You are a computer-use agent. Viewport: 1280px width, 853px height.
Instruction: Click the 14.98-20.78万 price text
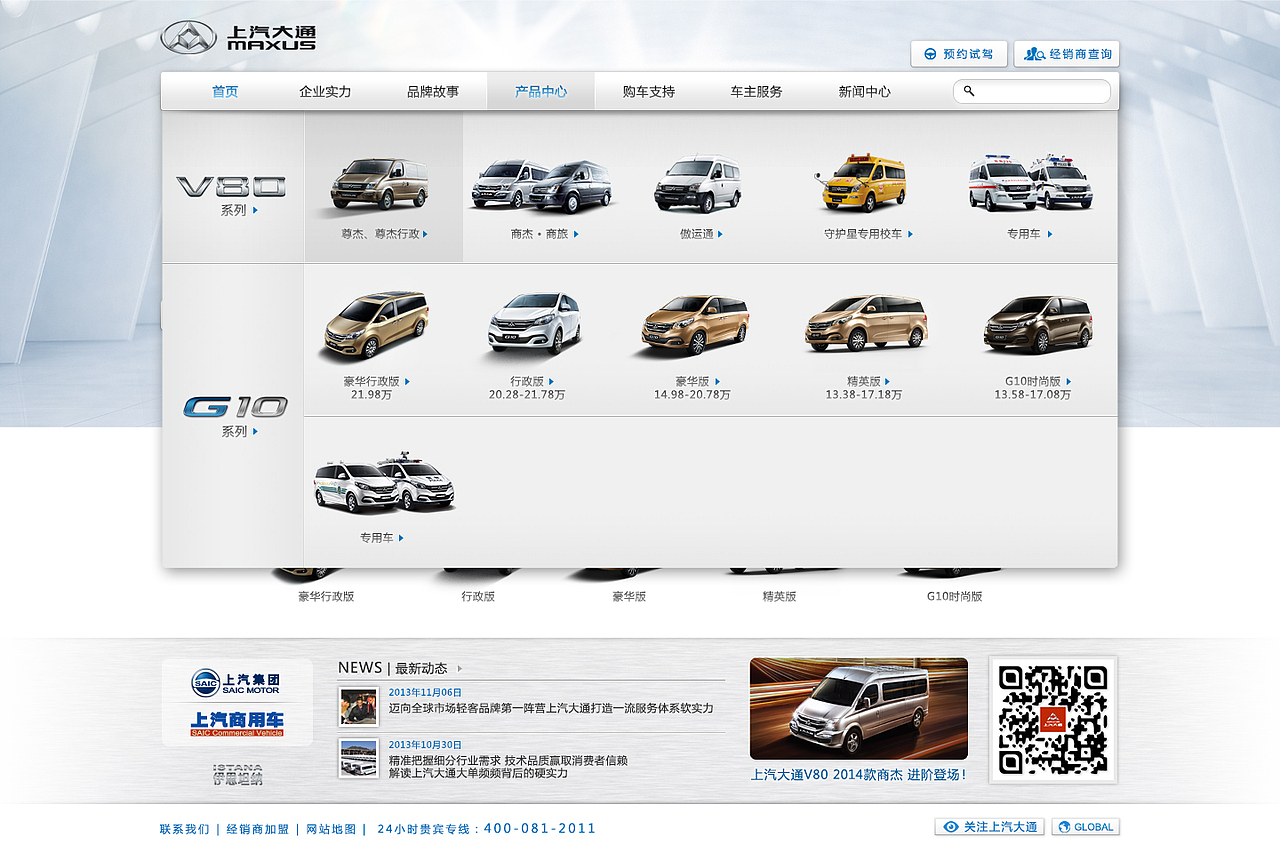click(x=692, y=395)
